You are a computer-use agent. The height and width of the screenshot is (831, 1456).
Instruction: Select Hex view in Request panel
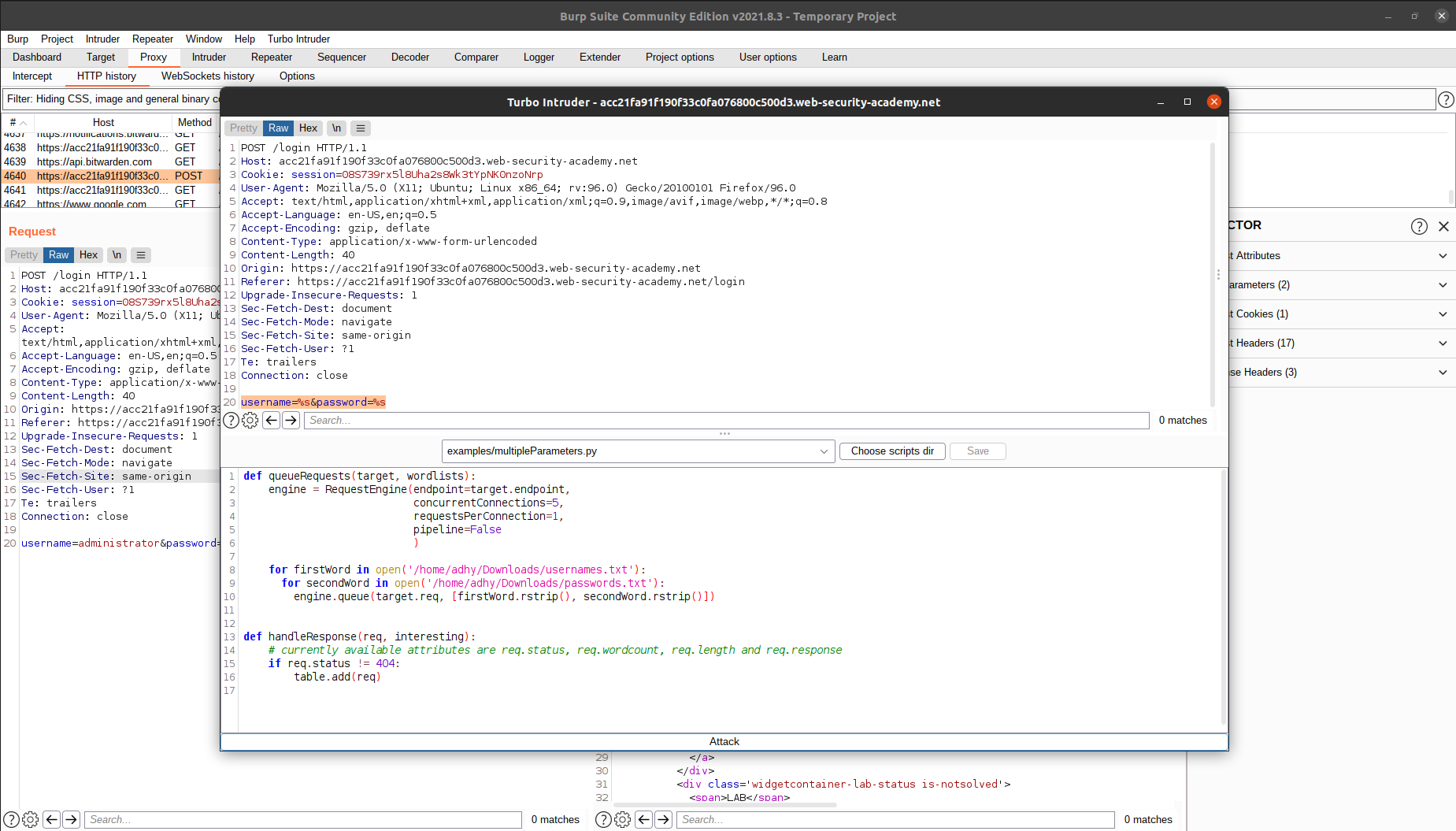tap(88, 255)
